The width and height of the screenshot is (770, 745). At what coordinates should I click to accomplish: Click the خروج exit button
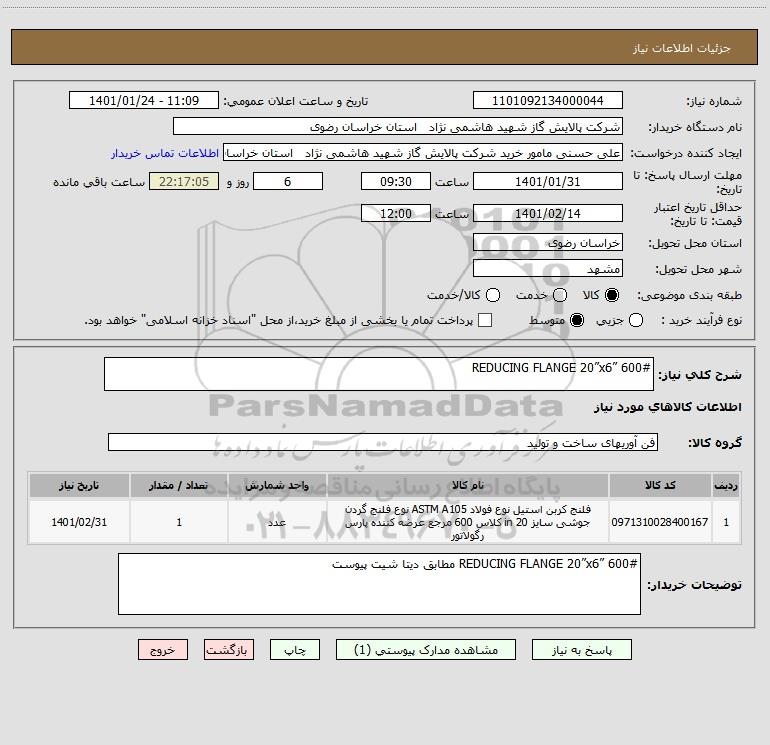[x=163, y=650]
